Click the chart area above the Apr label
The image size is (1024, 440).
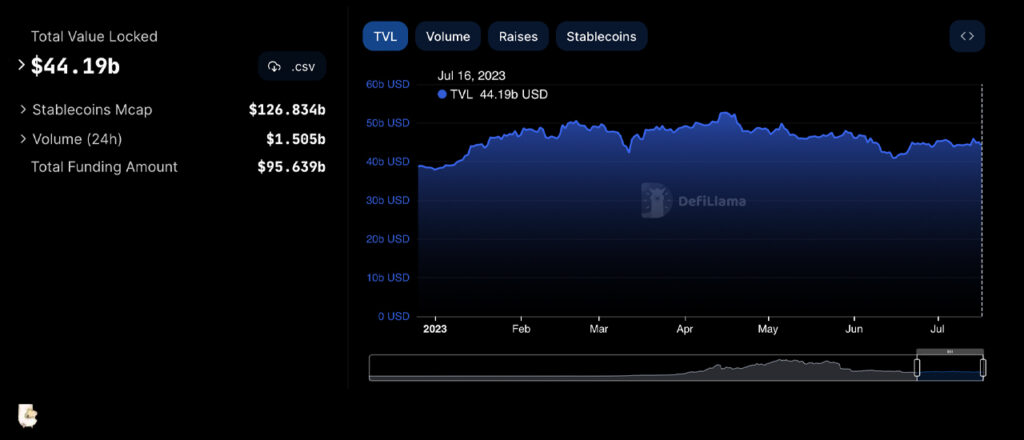tap(685, 220)
